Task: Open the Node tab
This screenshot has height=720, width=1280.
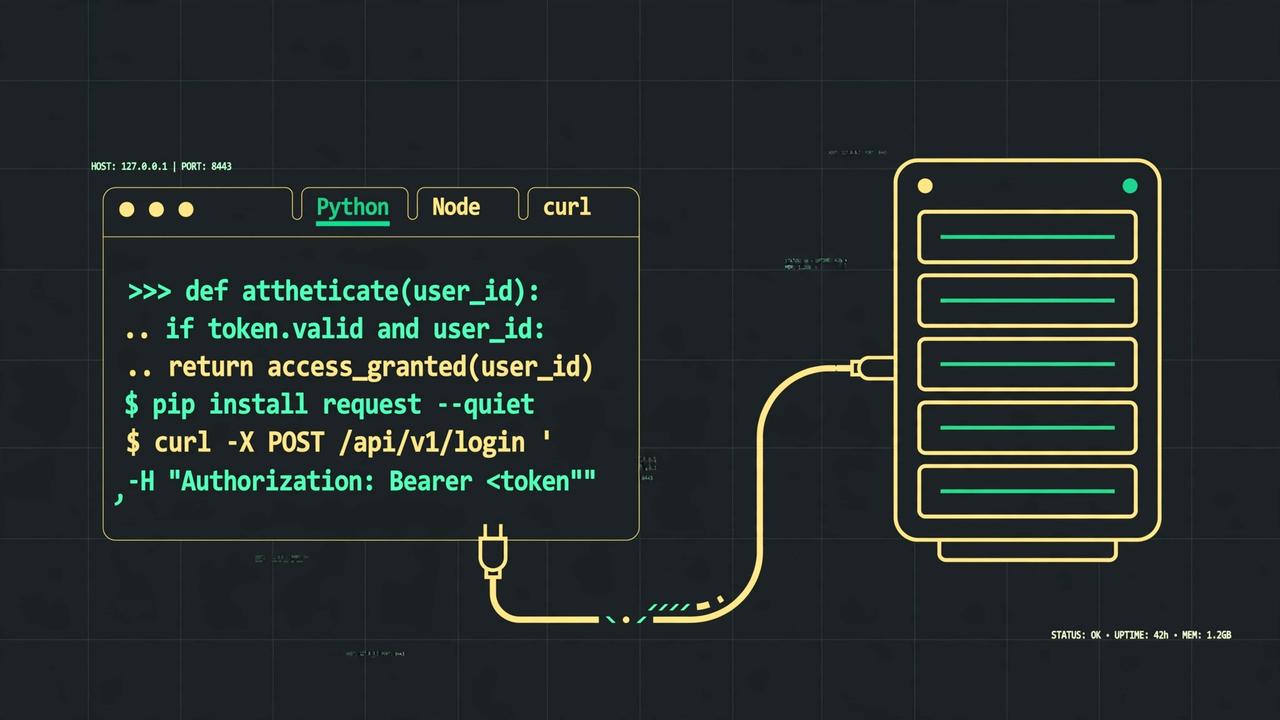Action: click(x=456, y=206)
